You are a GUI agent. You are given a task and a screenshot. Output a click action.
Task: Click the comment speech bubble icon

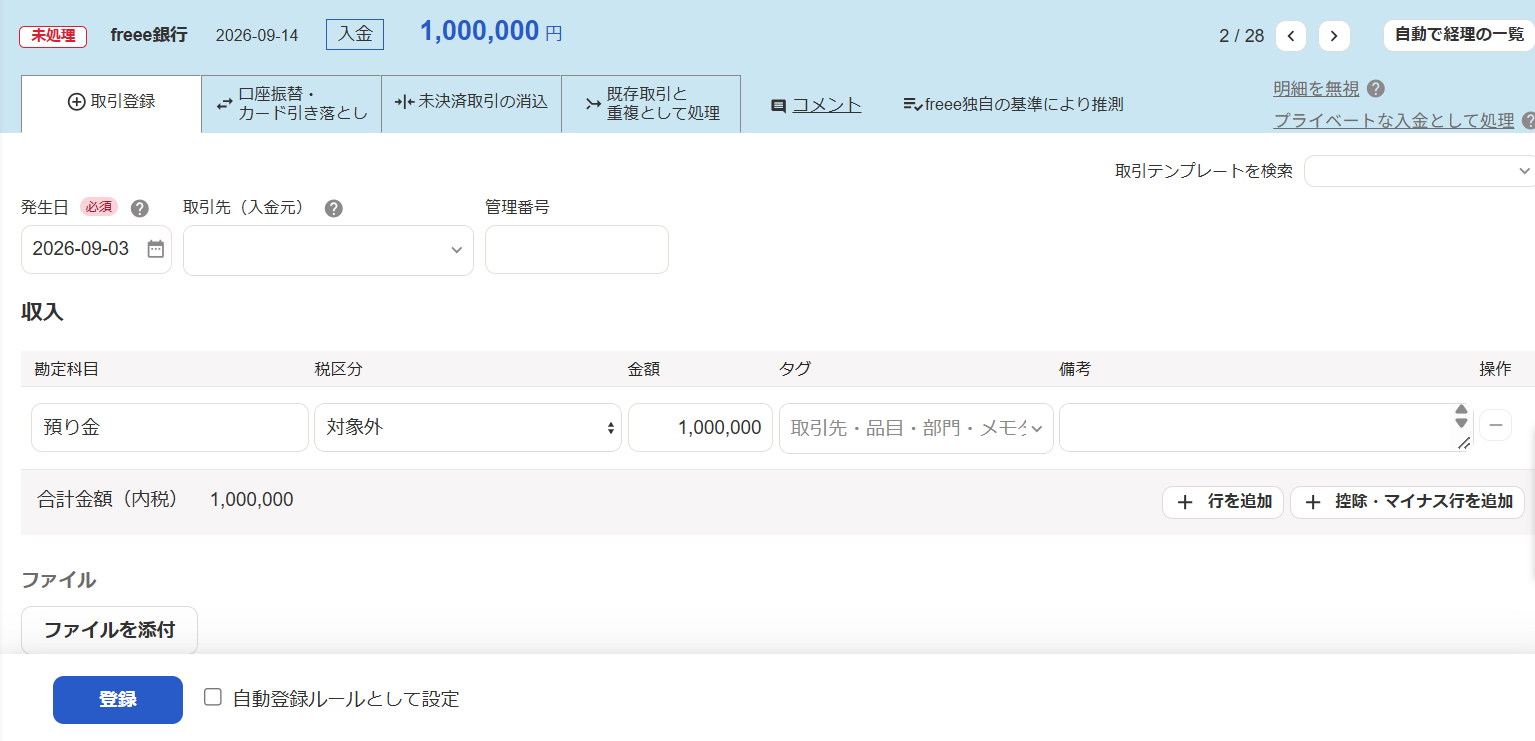pyautogui.click(x=778, y=105)
